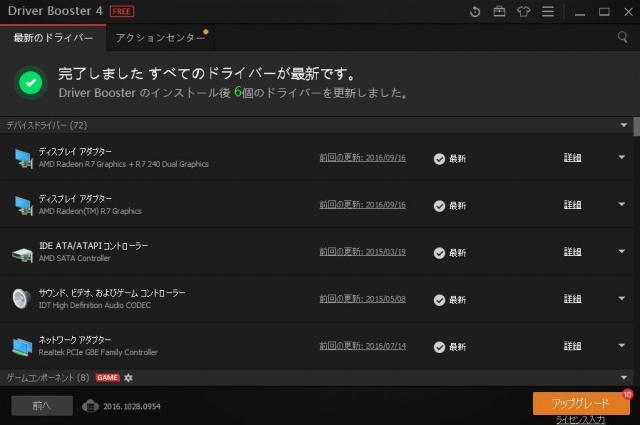
Task: Switch to the アクションセンター tab
Action: tap(160, 38)
